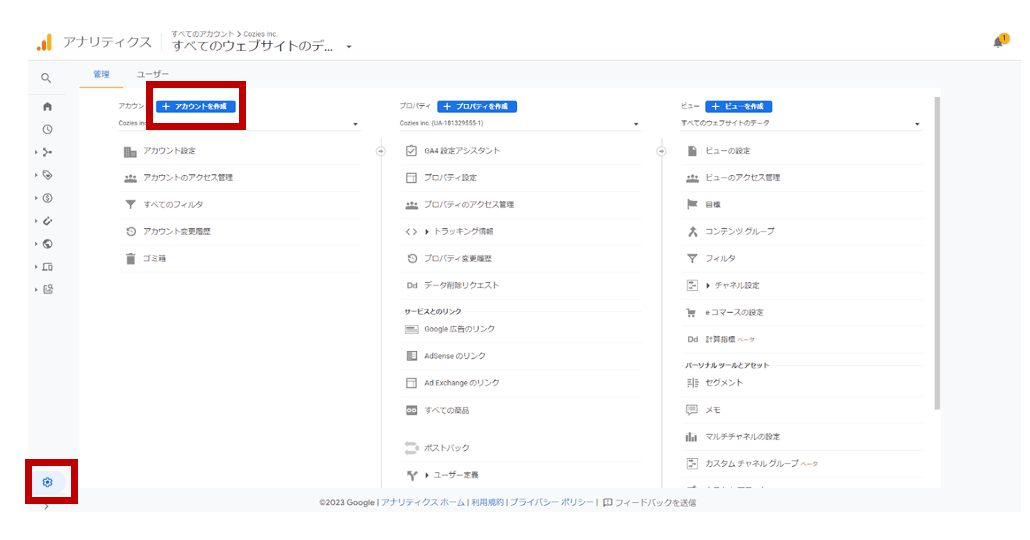Viewport: 1030px width, 540px height.
Task: Click the bar chart icon beside マルチチャネルの設定
Action: point(692,437)
